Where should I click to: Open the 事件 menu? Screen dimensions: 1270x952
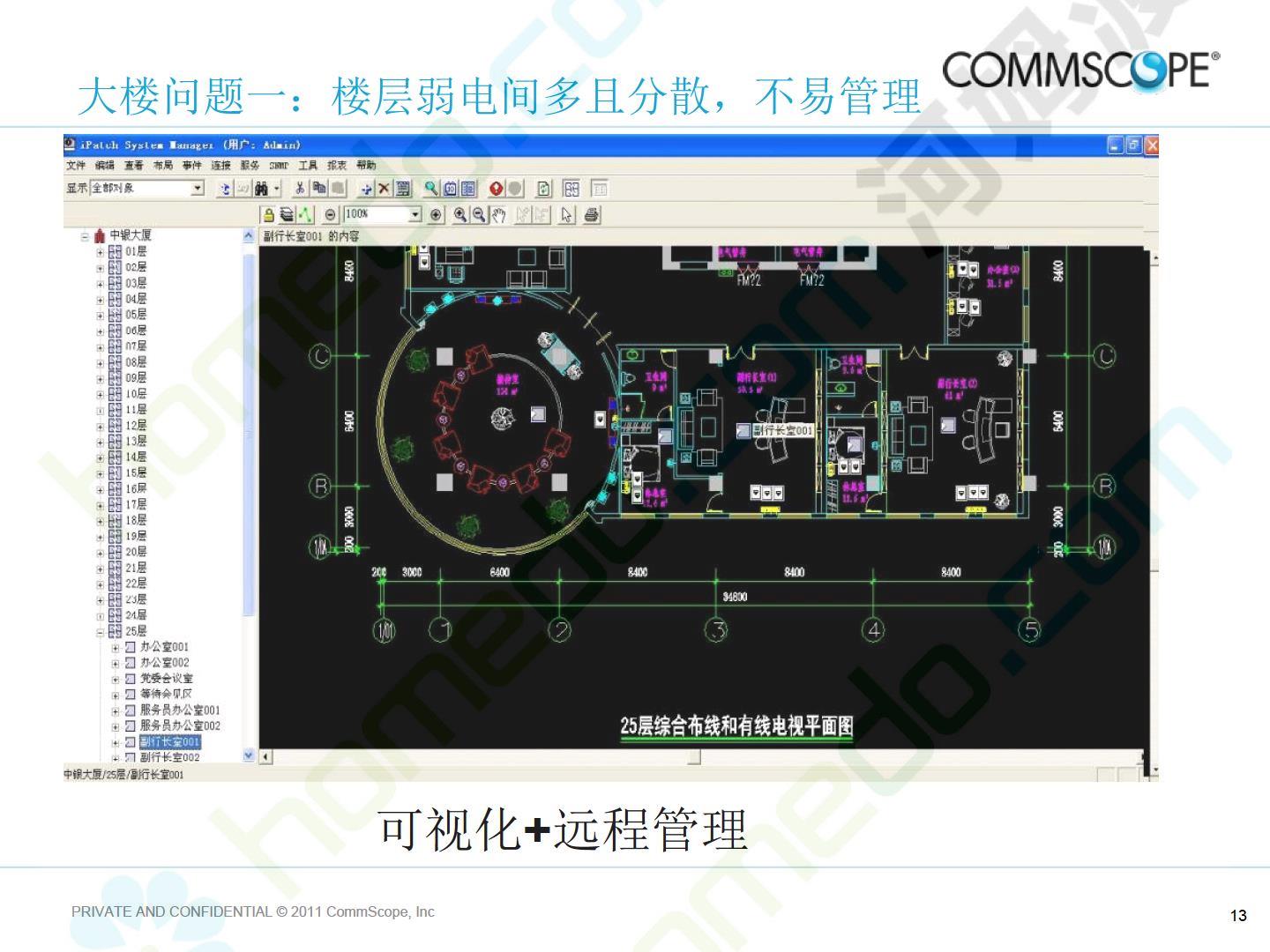point(191,166)
